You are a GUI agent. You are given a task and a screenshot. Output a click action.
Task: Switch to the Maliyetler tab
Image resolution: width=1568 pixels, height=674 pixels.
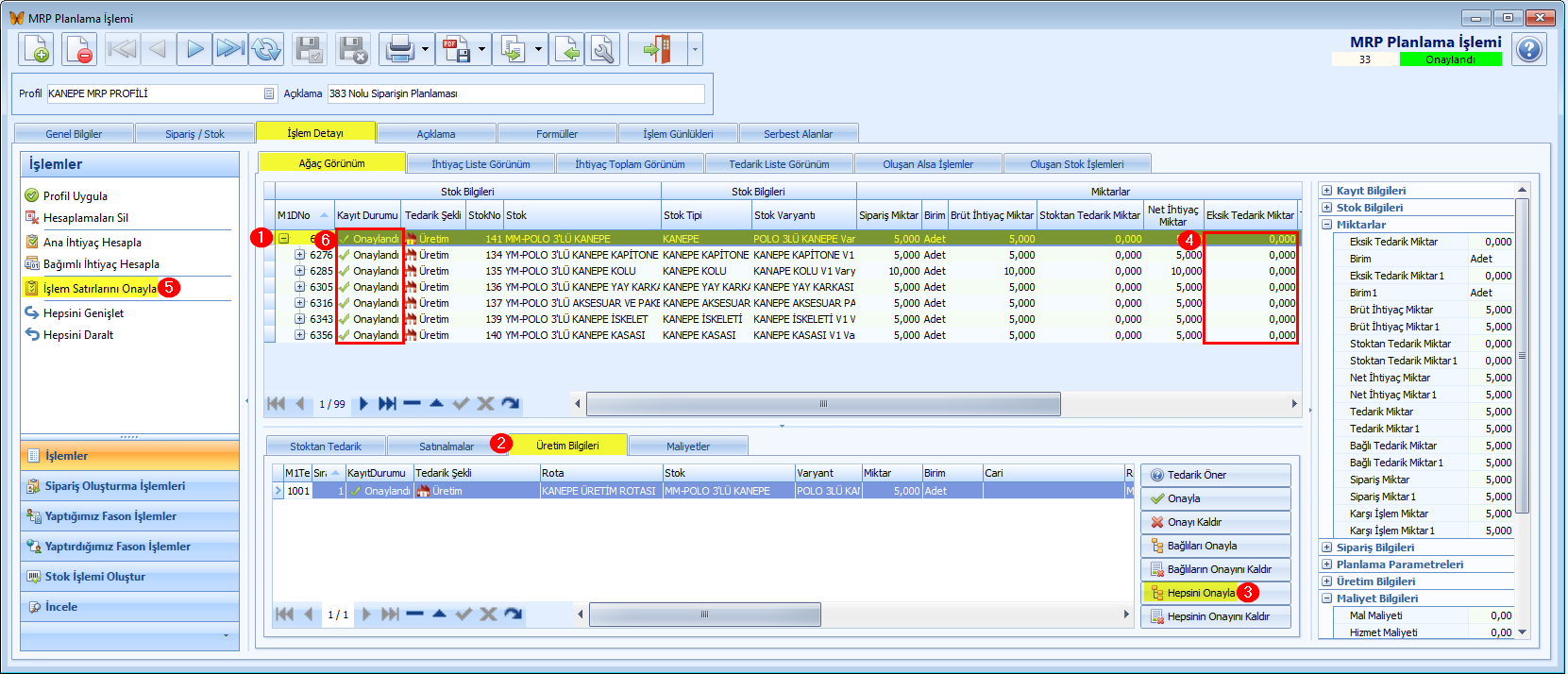pyautogui.click(x=688, y=447)
